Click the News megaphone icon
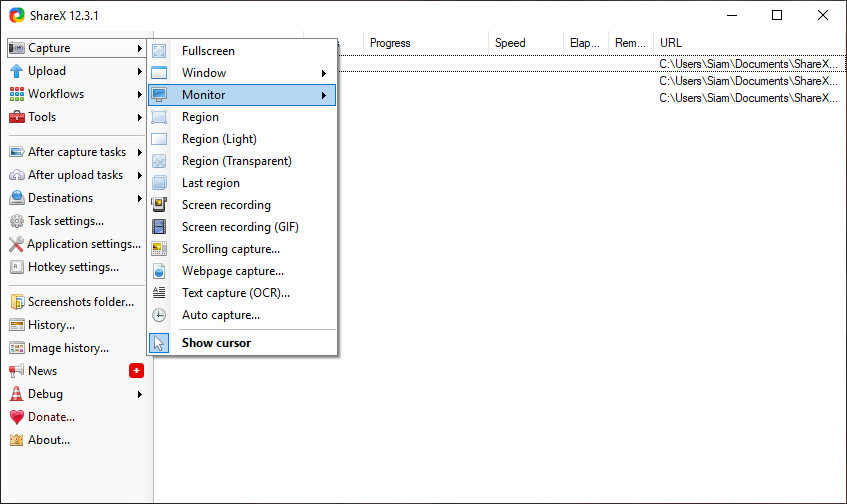This screenshot has width=847, height=504. click(17, 371)
